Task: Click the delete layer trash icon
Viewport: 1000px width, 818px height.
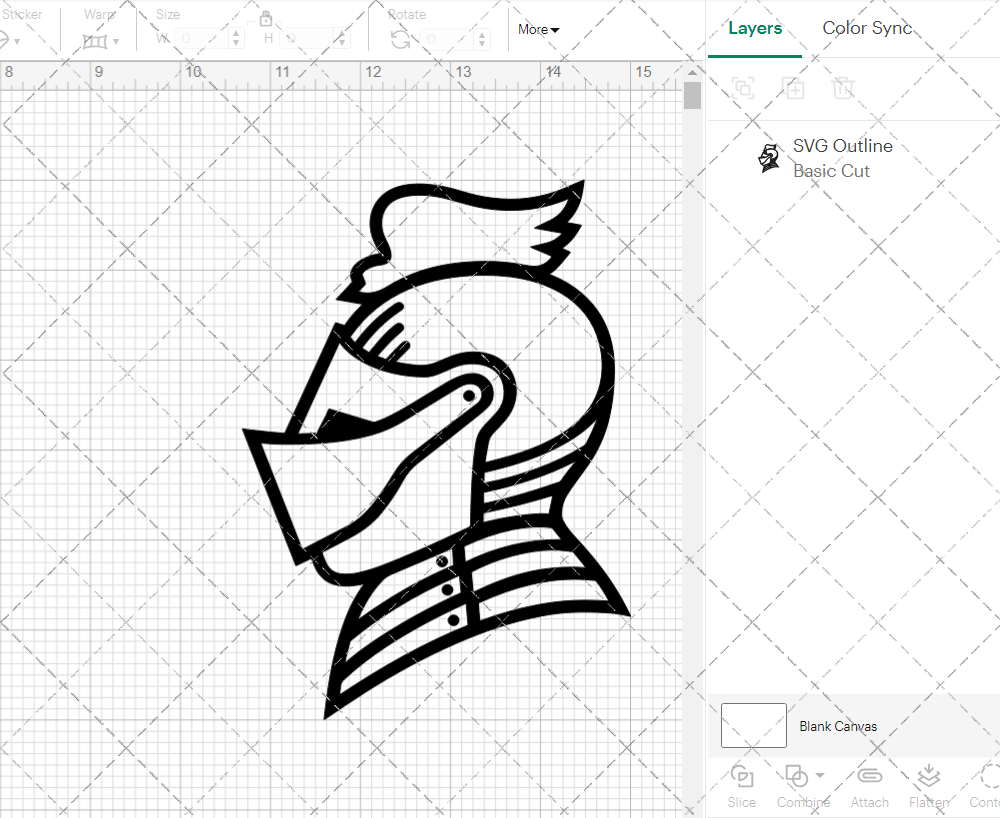Action: point(843,88)
